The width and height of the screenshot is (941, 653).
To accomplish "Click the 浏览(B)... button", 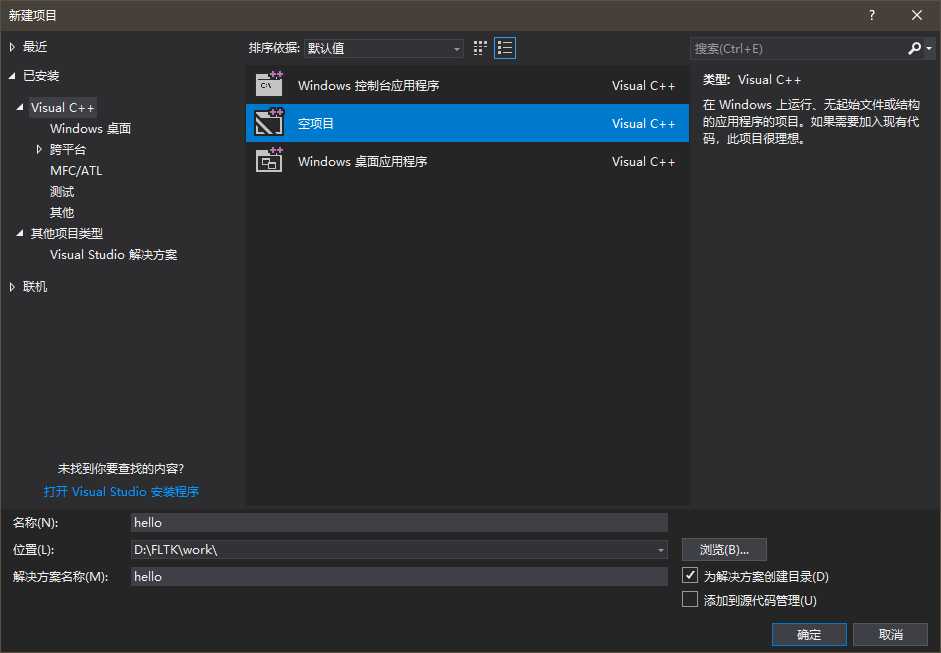I will pos(724,550).
